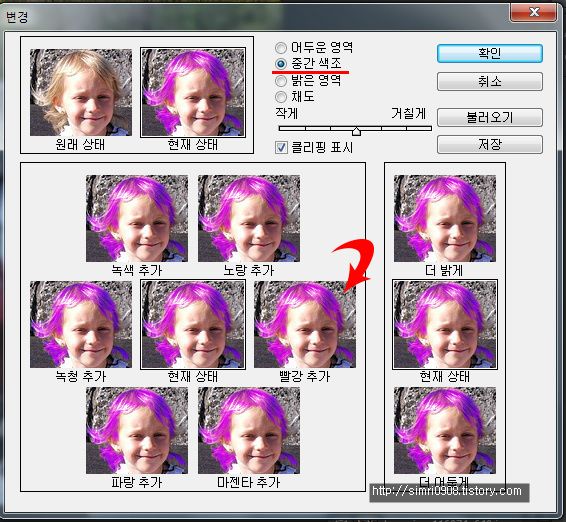The image size is (566, 522).
Task: Select the 채도 radio button
Action: 281,97
